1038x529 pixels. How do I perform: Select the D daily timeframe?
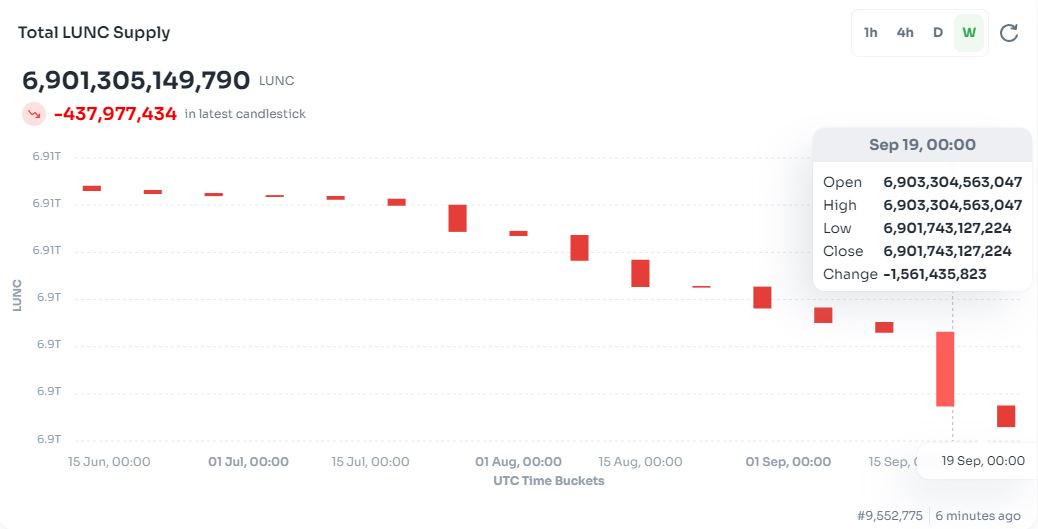[x=938, y=33]
